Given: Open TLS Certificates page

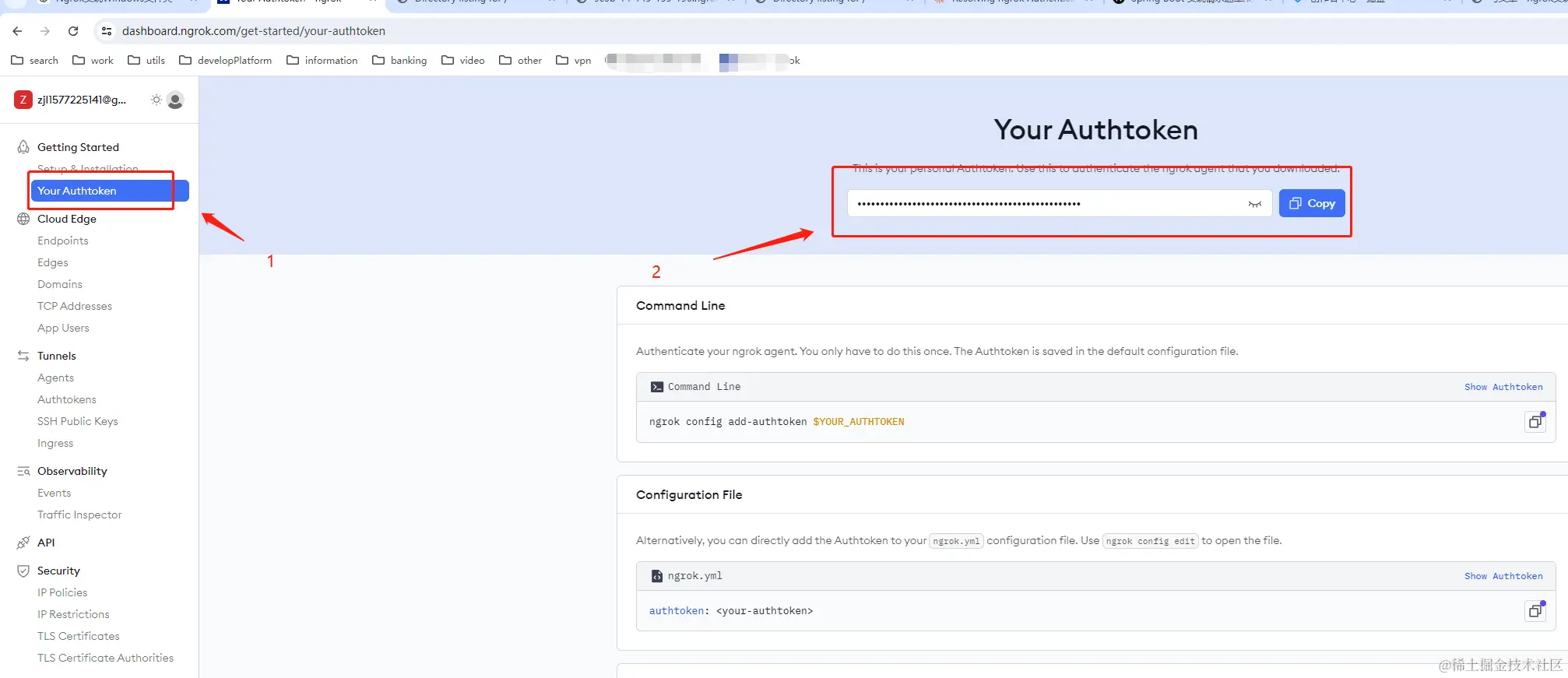Looking at the screenshot, I should tap(79, 636).
